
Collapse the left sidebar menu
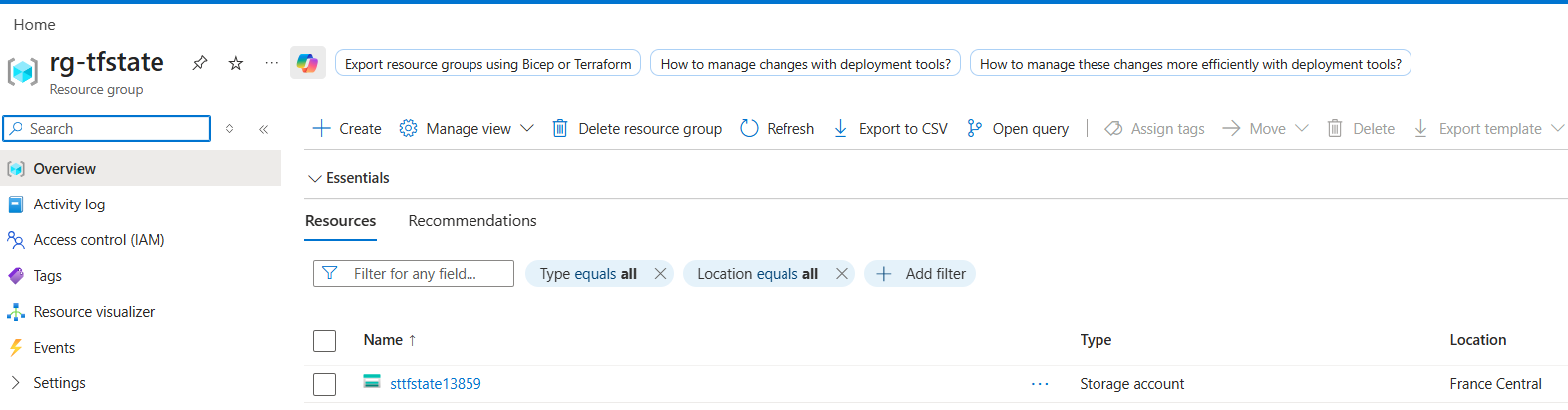point(264,129)
